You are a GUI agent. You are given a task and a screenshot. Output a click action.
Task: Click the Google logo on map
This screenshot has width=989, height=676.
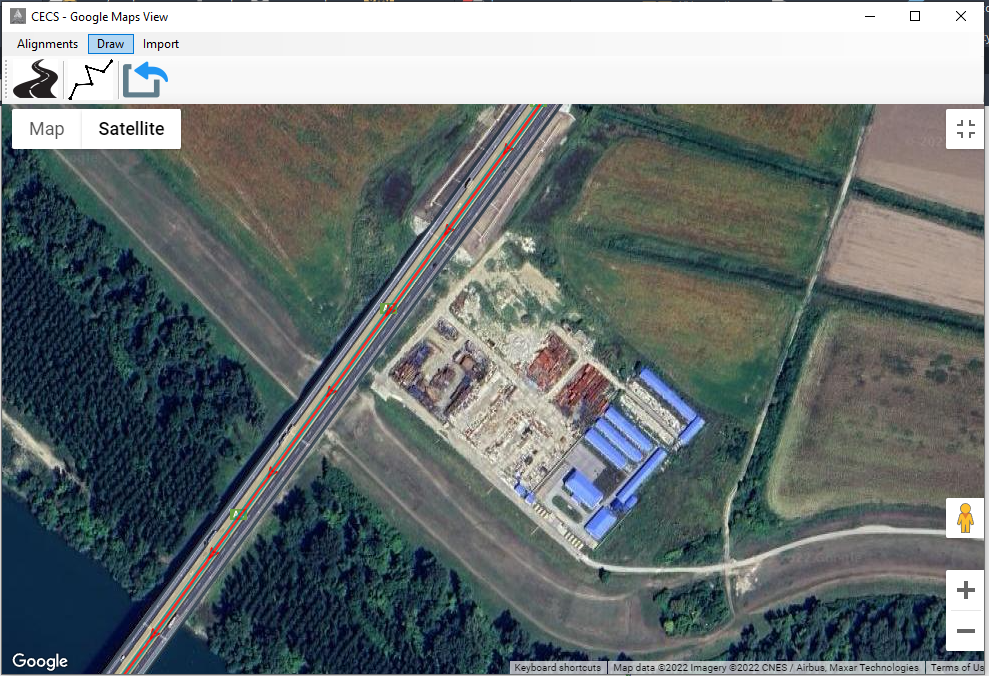[40, 661]
